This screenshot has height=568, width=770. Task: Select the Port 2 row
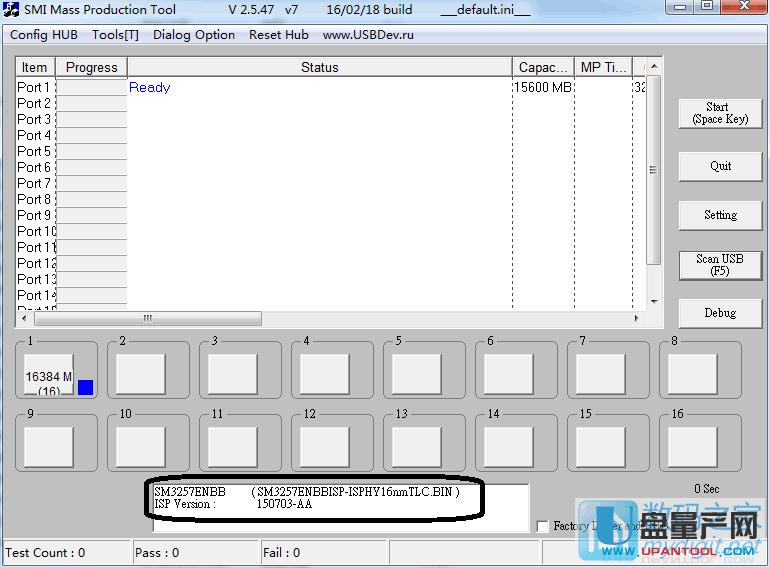[x=331, y=104]
